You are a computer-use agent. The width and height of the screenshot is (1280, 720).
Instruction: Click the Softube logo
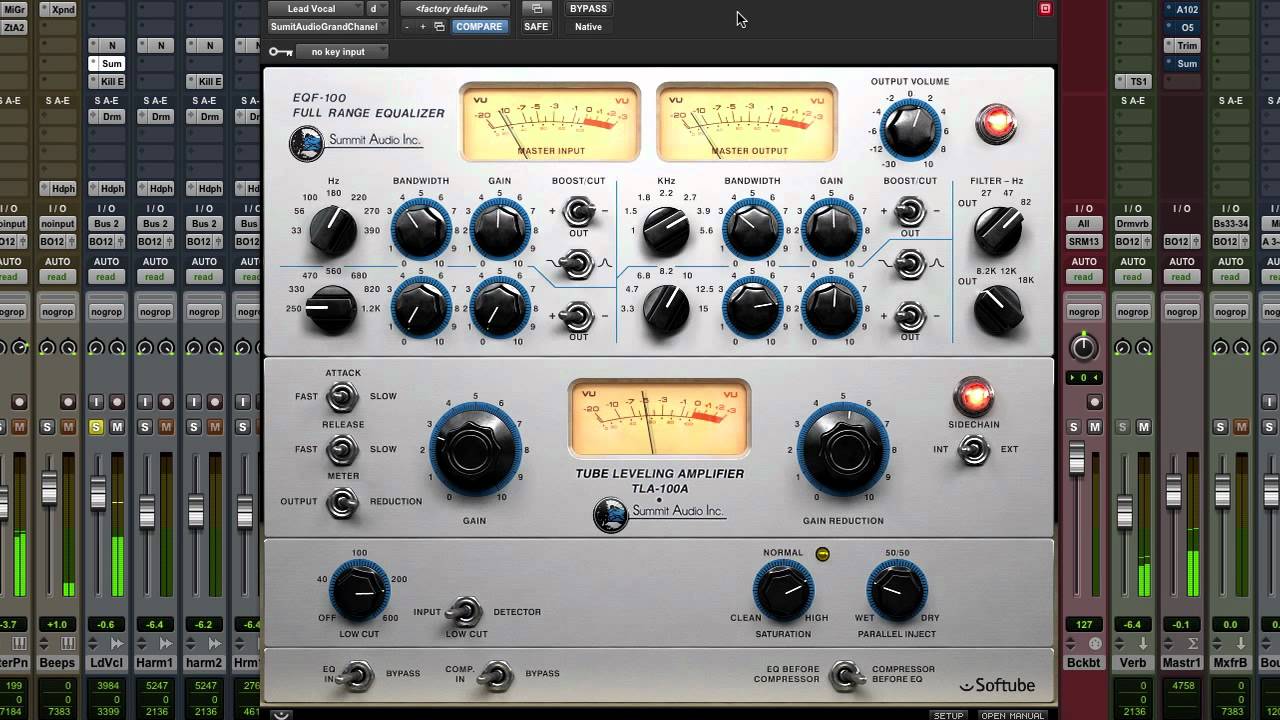[x=998, y=685]
